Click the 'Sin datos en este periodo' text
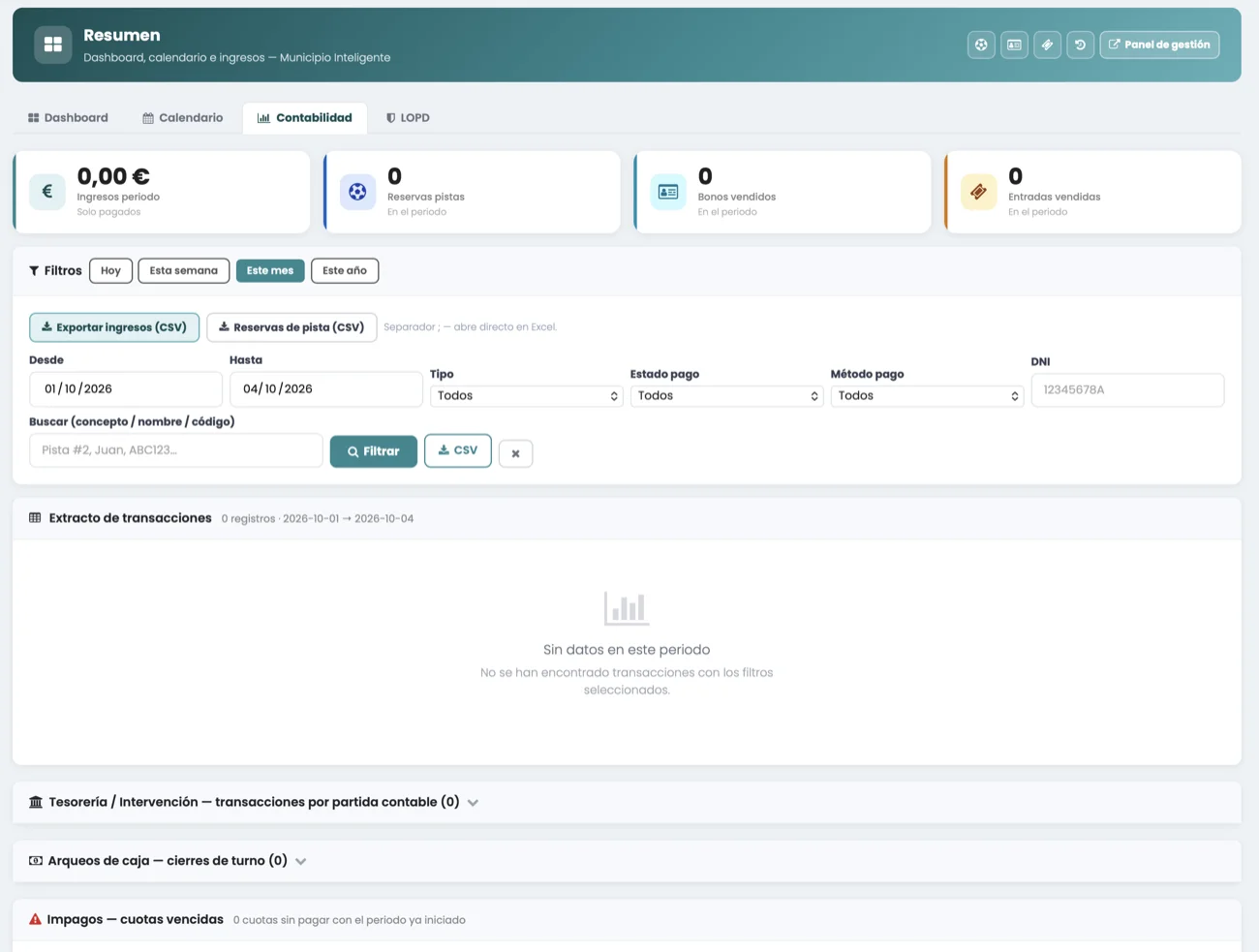1259x952 pixels. (627, 650)
